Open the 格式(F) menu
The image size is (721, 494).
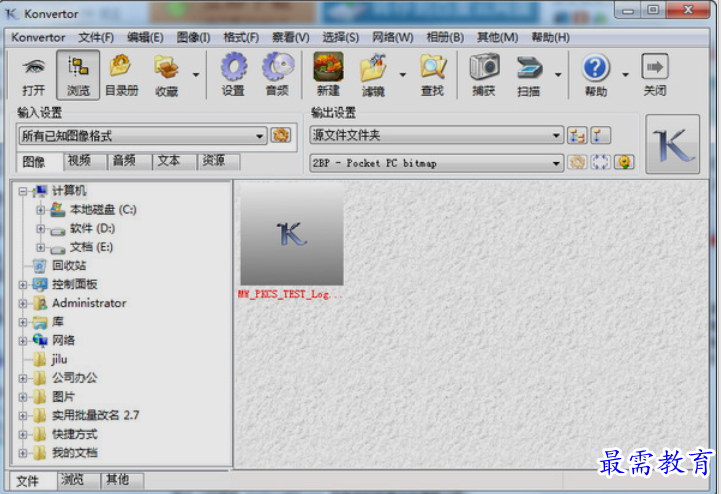pos(241,37)
